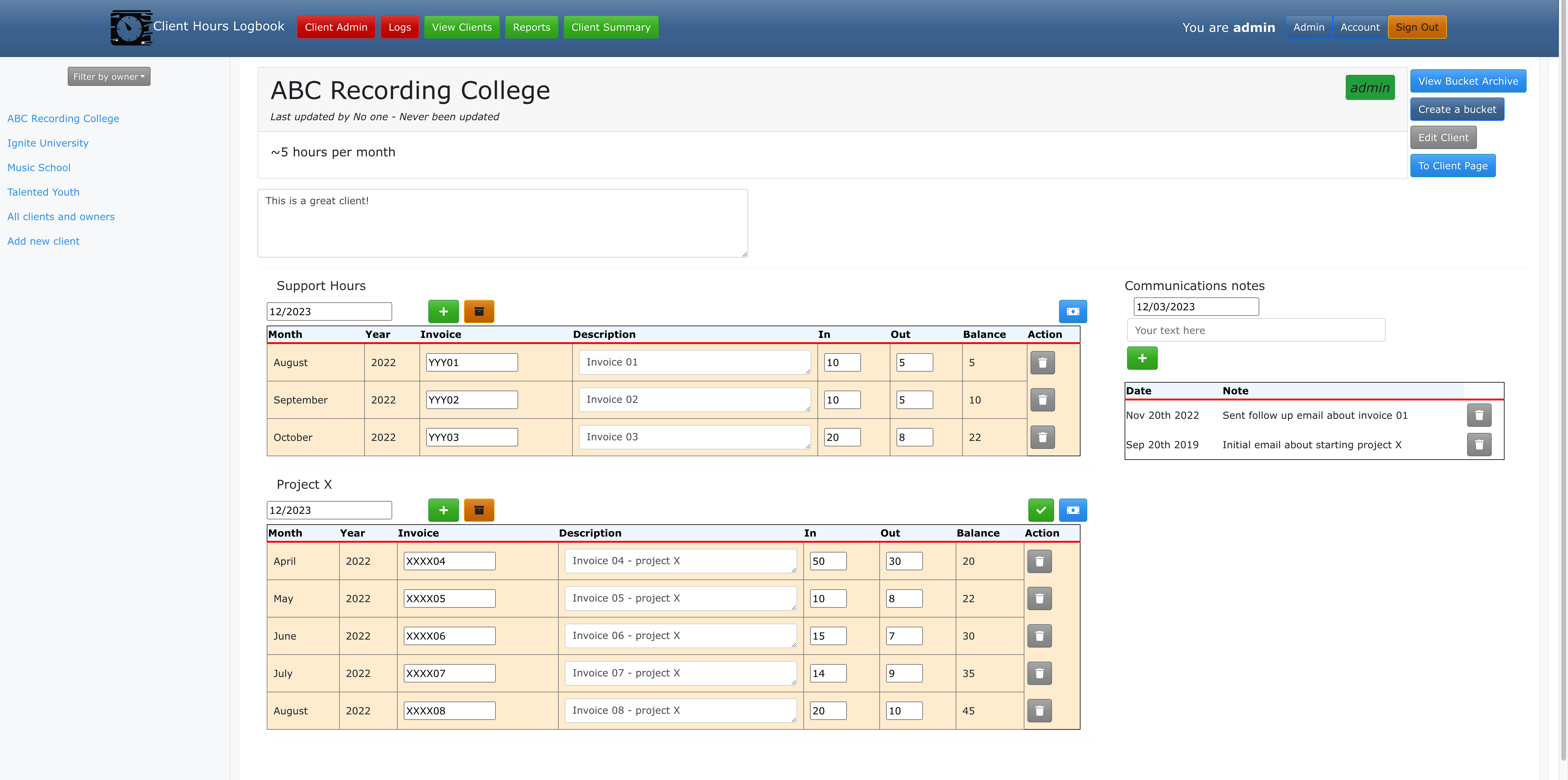This screenshot has width=1568, height=780.
Task: Go to View Clients
Action: 461,27
